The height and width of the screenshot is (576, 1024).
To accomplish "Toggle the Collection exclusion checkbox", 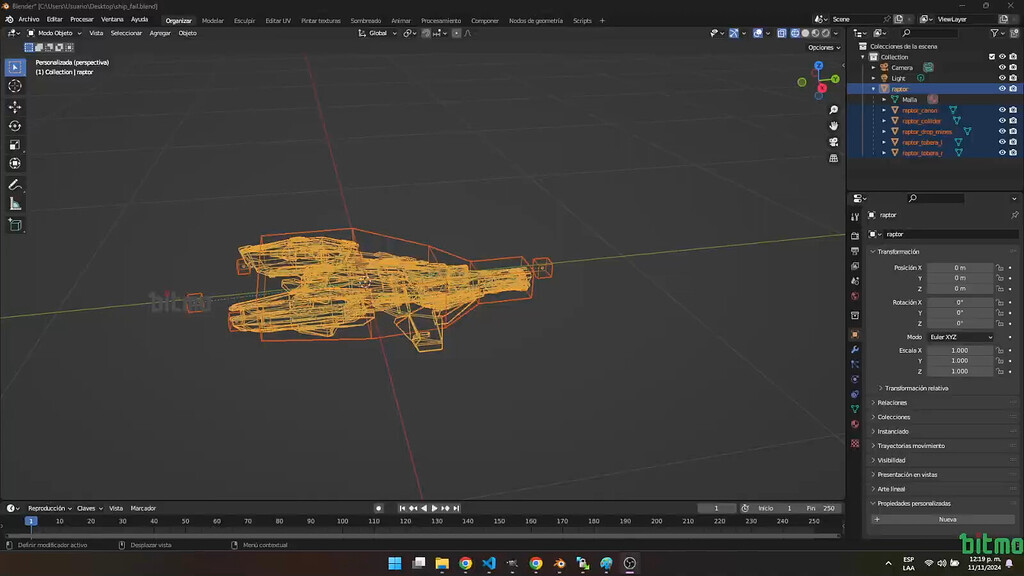I will click(992, 57).
